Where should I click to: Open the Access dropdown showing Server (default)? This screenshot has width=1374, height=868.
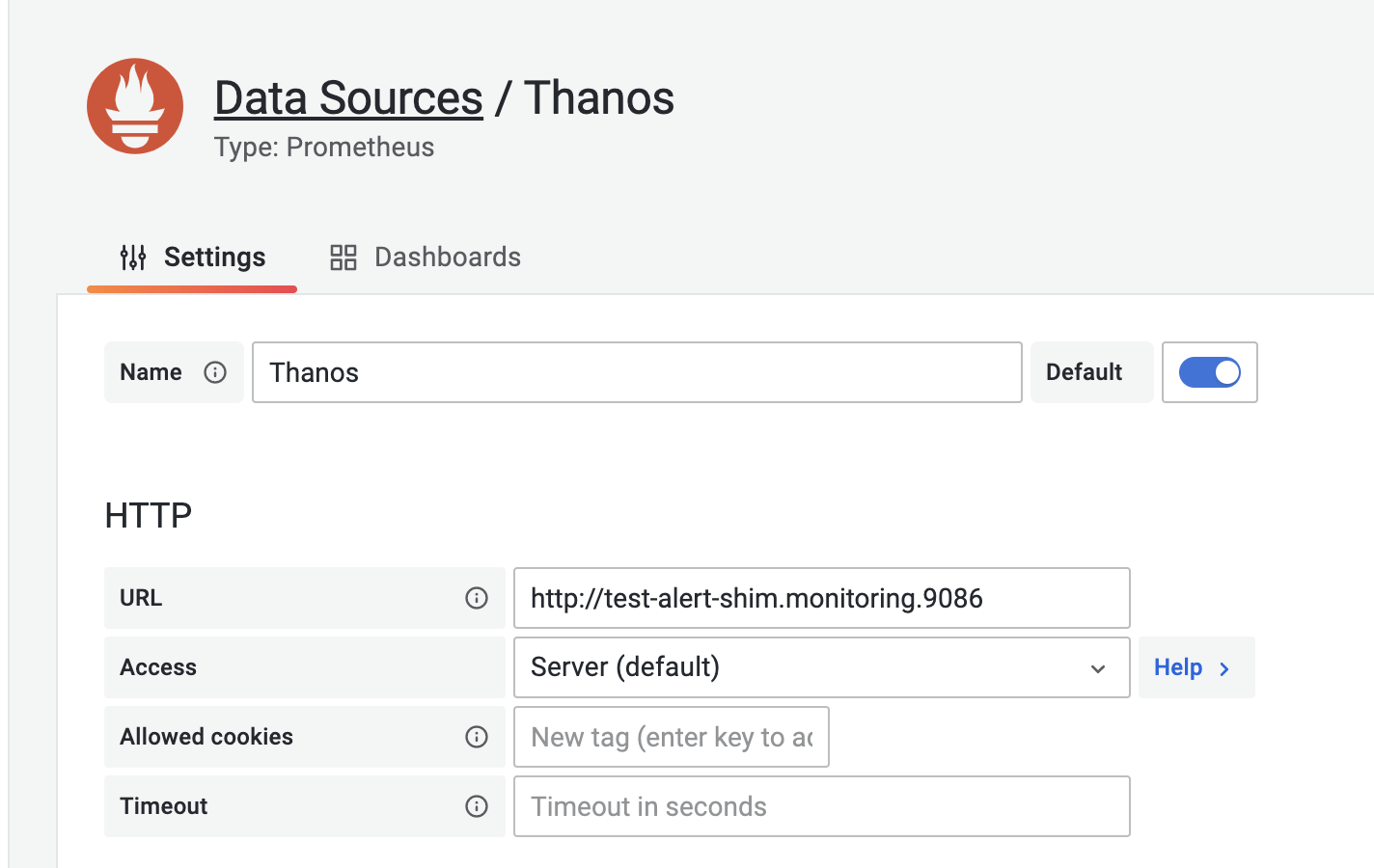[x=822, y=667]
